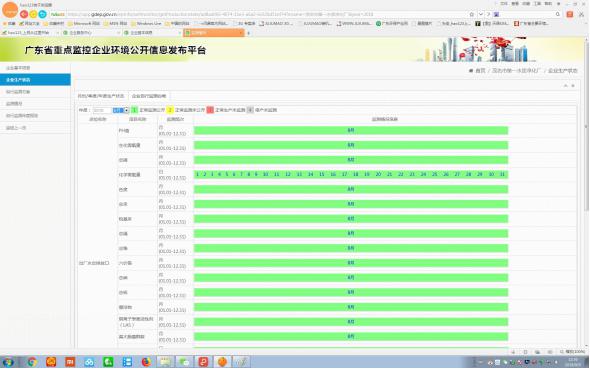Click the search magnifier in browser search box
The height and width of the screenshot is (369, 590).
[x=558, y=14]
